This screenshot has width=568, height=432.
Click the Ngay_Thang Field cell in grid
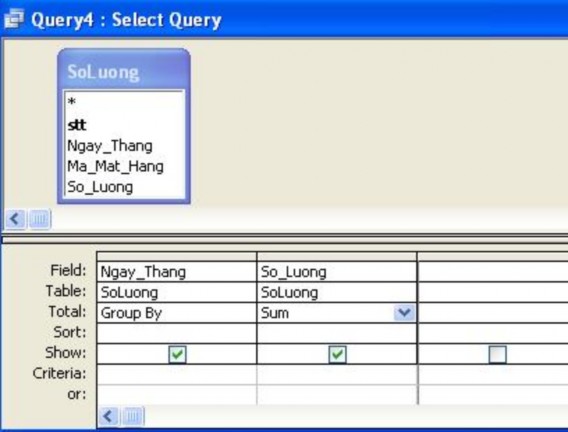click(x=177, y=272)
